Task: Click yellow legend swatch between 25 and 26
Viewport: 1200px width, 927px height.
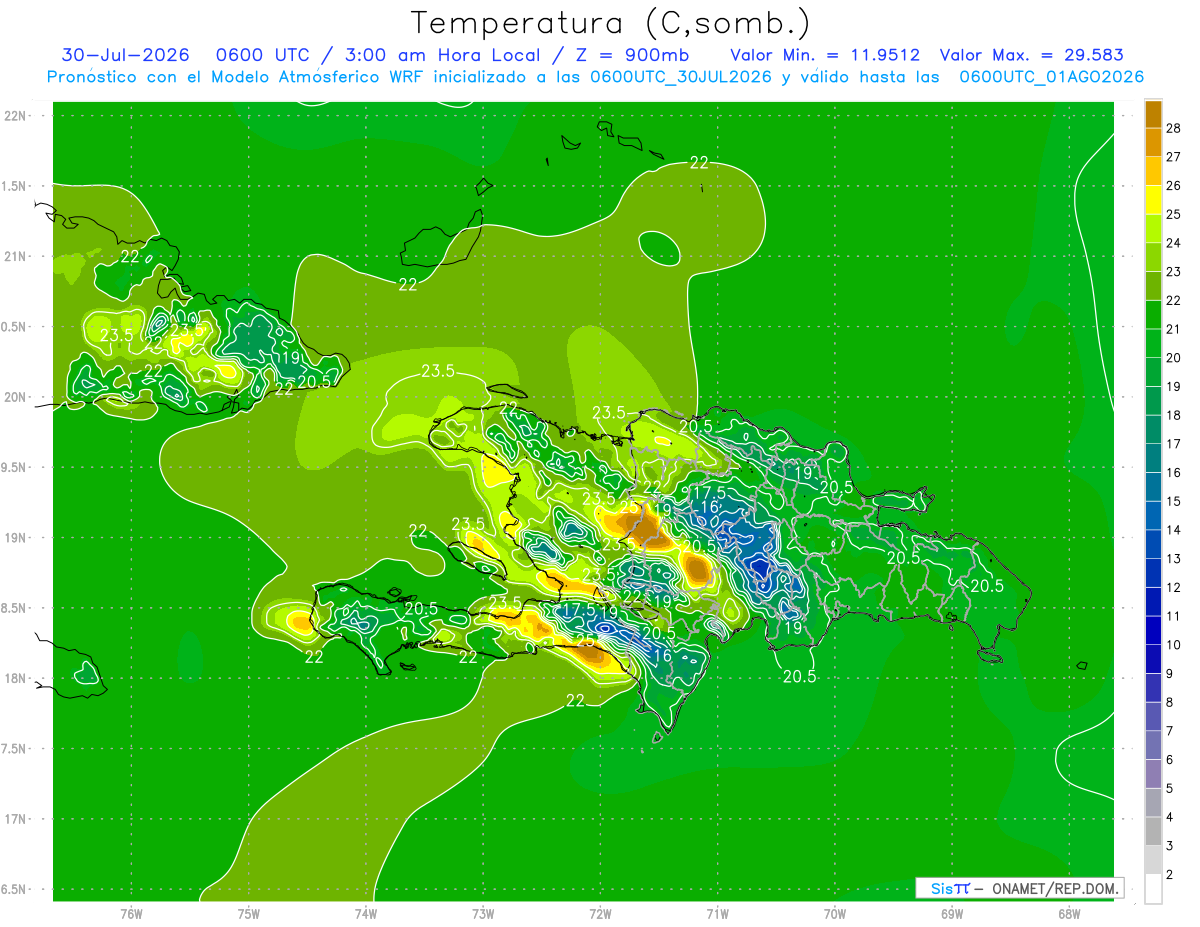Action: pos(1153,200)
